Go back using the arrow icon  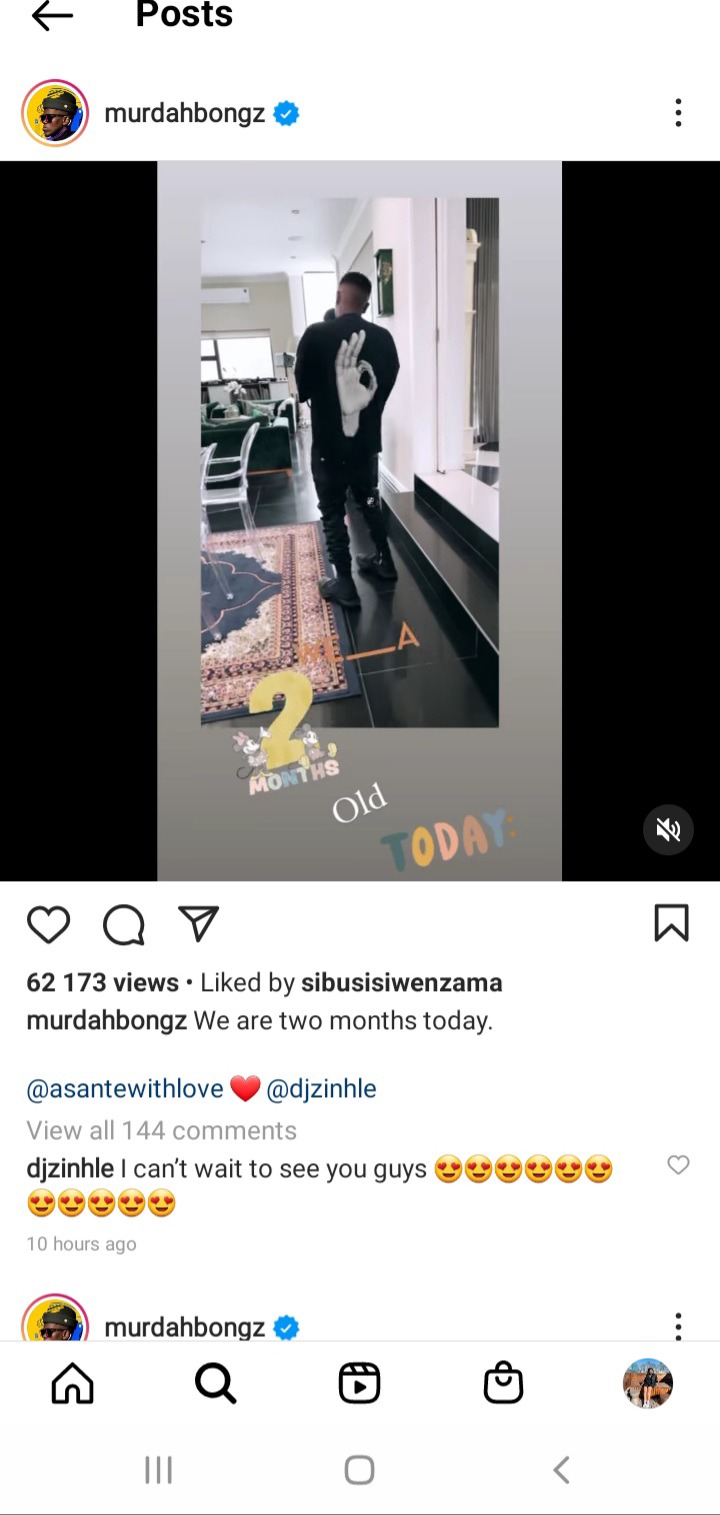52,15
